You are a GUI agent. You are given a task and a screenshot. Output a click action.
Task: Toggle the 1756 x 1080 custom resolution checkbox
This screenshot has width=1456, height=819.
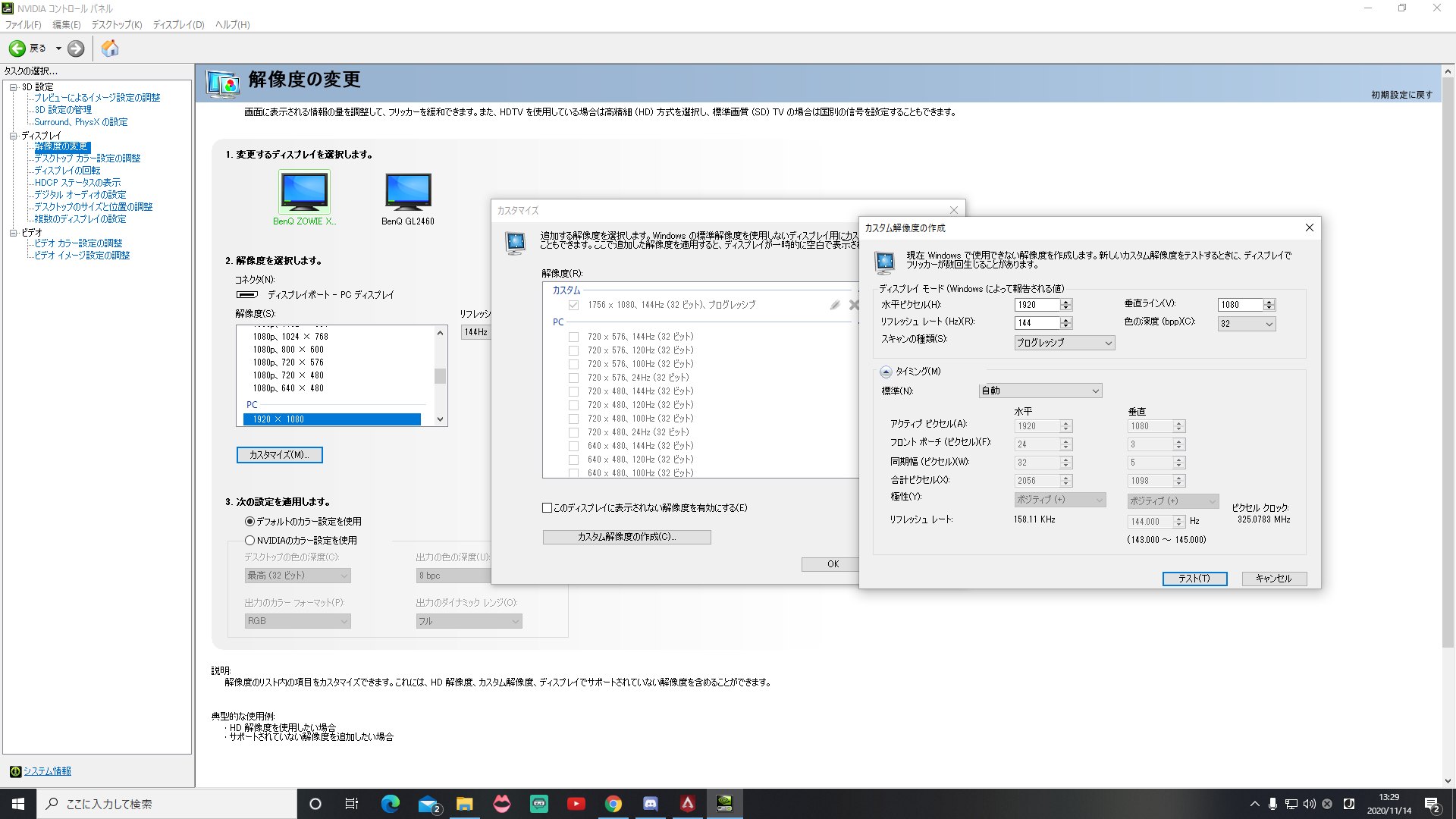[x=574, y=305]
